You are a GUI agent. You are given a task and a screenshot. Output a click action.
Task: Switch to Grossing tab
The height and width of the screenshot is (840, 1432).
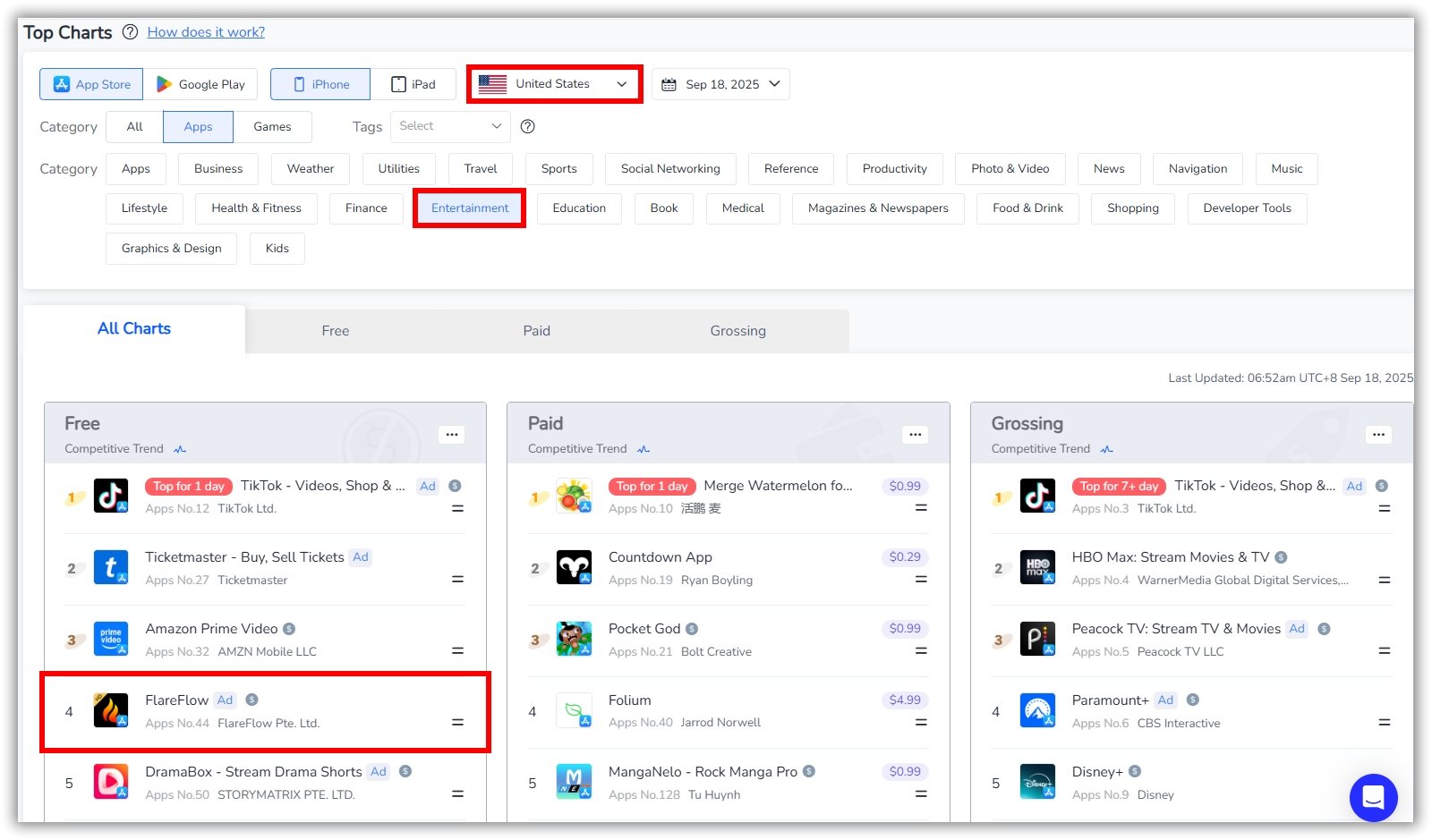tap(738, 331)
